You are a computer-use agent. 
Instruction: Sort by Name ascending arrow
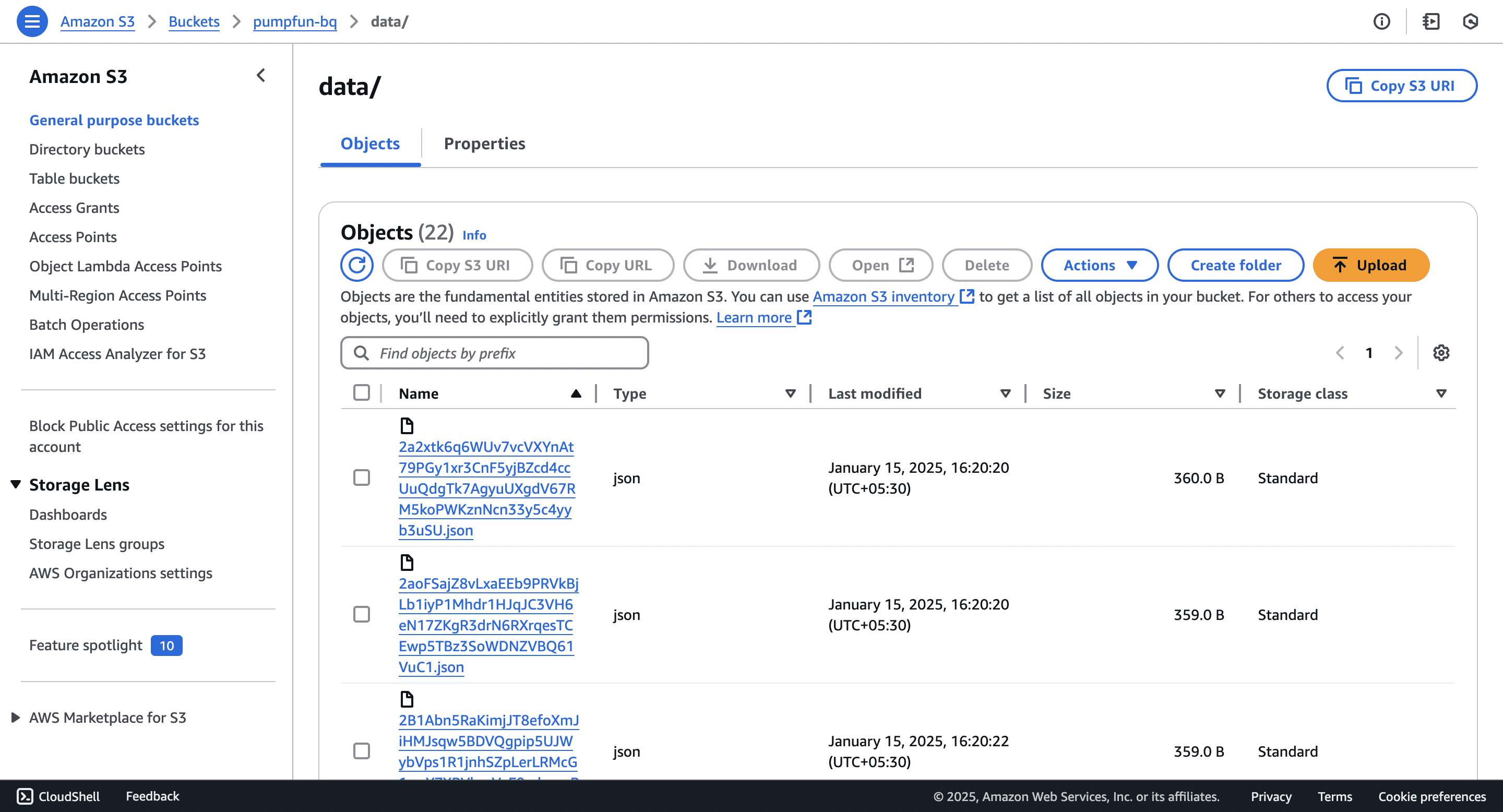575,394
